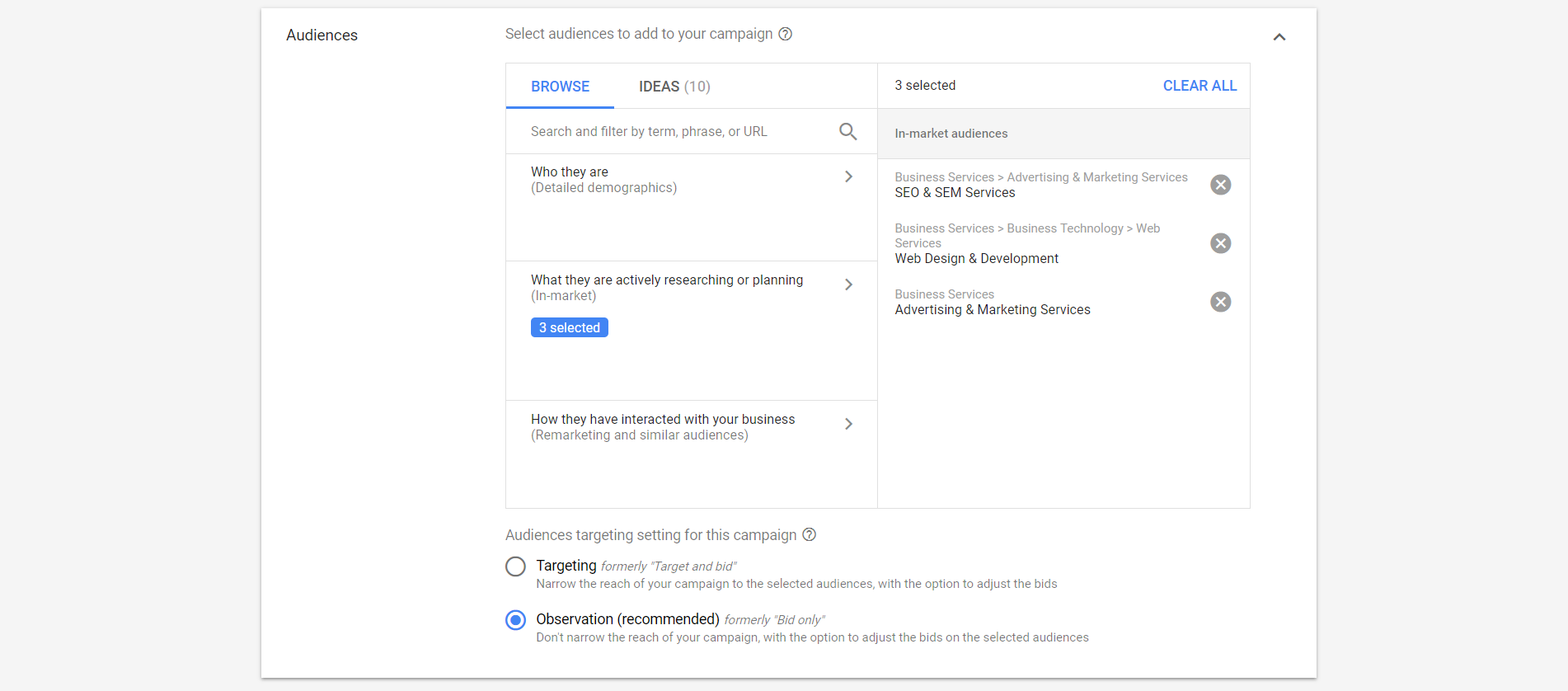Viewport: 1568px width, 691px height.
Task: Click the 'In-market audiences' header
Action: click(951, 134)
